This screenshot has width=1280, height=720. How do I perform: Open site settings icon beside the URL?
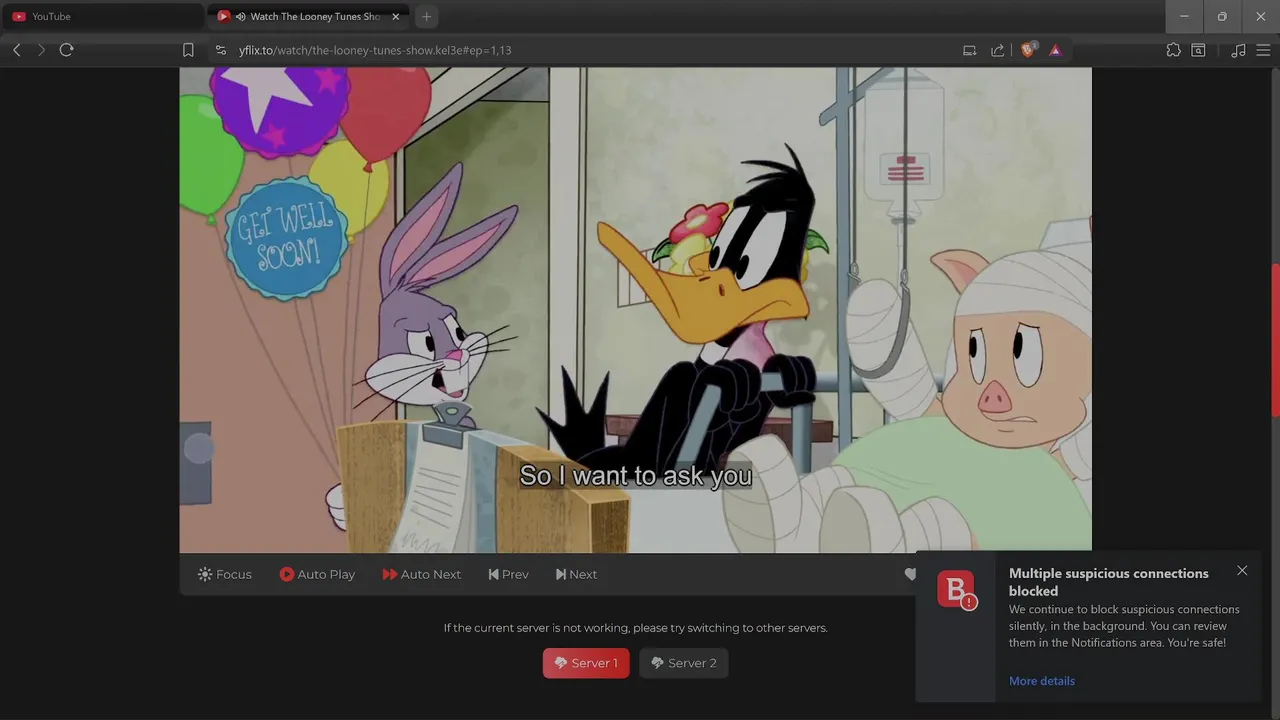click(x=221, y=50)
